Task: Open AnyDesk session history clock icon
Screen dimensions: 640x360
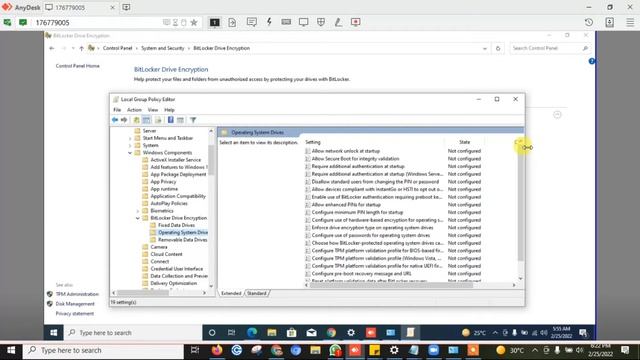Action: (589, 22)
